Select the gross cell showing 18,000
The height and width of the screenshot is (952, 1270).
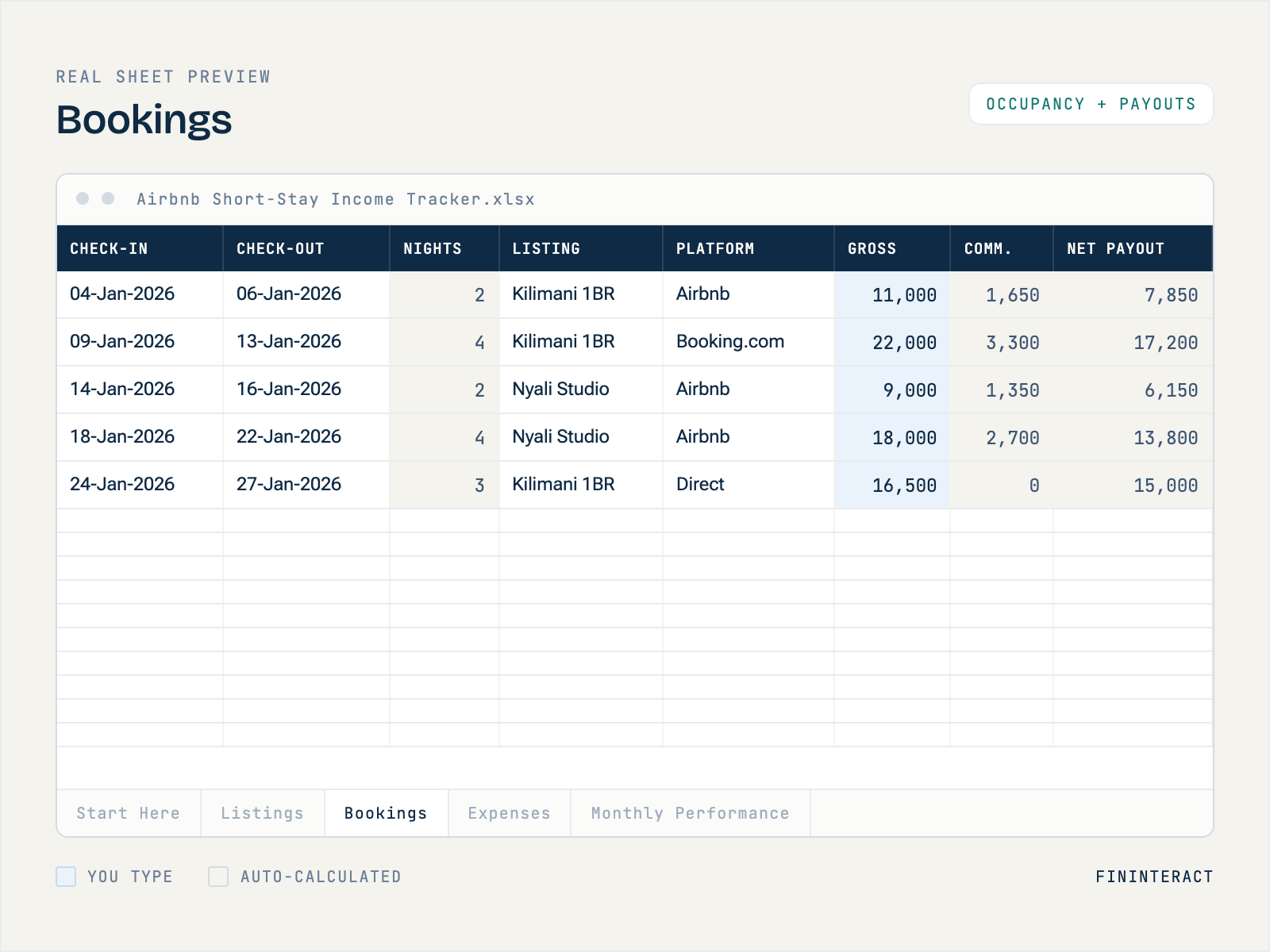(892, 437)
